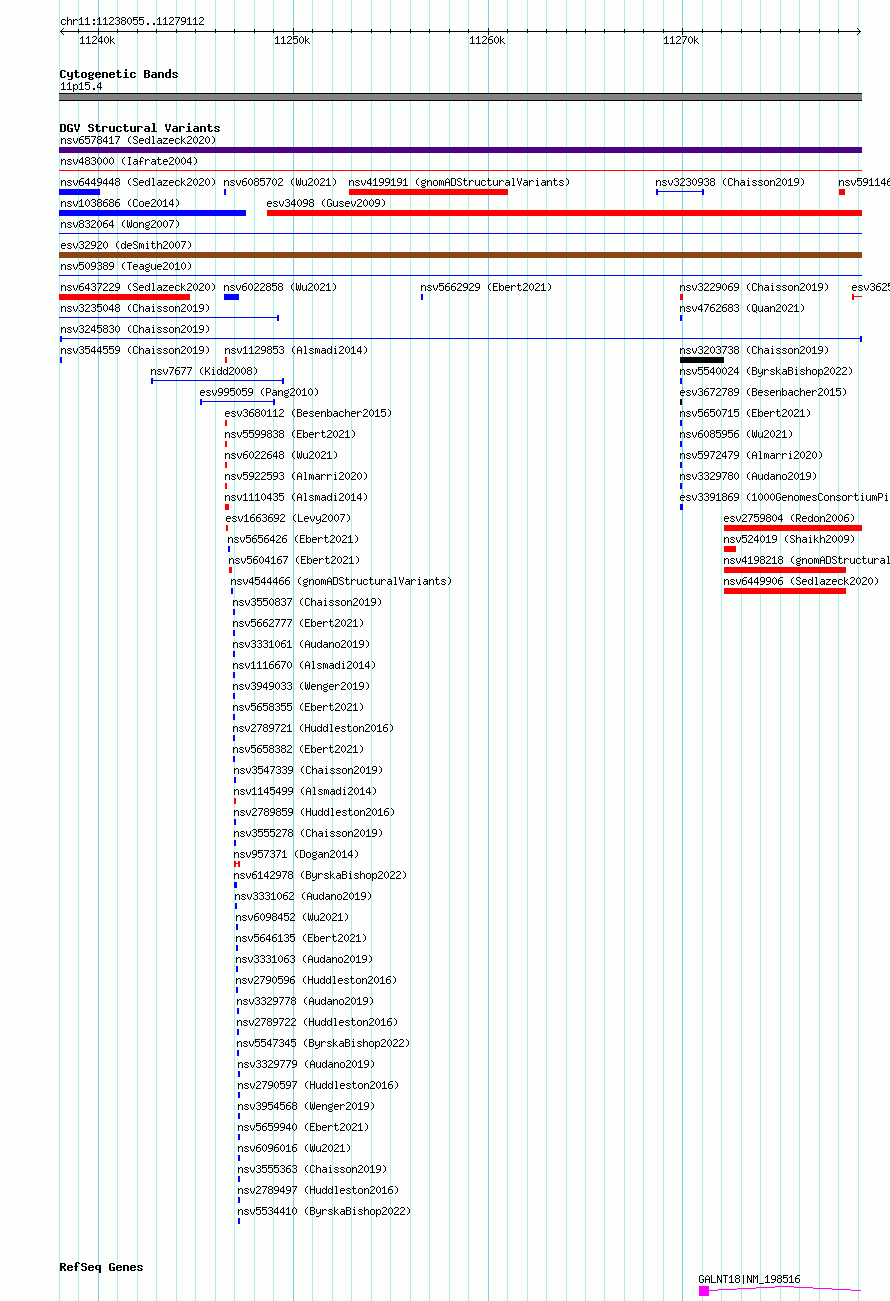This screenshot has height=1301, width=890.
Task: Click the brown esv32920 variant bar
Action: click(x=460, y=255)
